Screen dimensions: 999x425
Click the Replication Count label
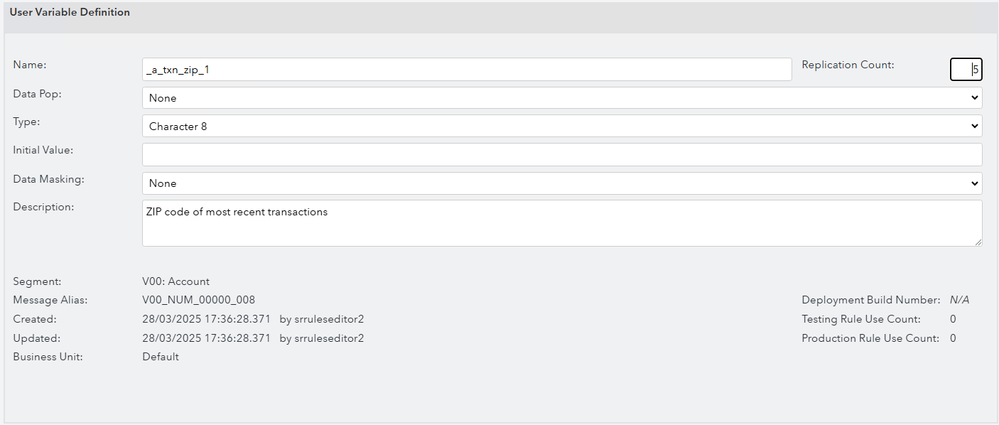848,64
